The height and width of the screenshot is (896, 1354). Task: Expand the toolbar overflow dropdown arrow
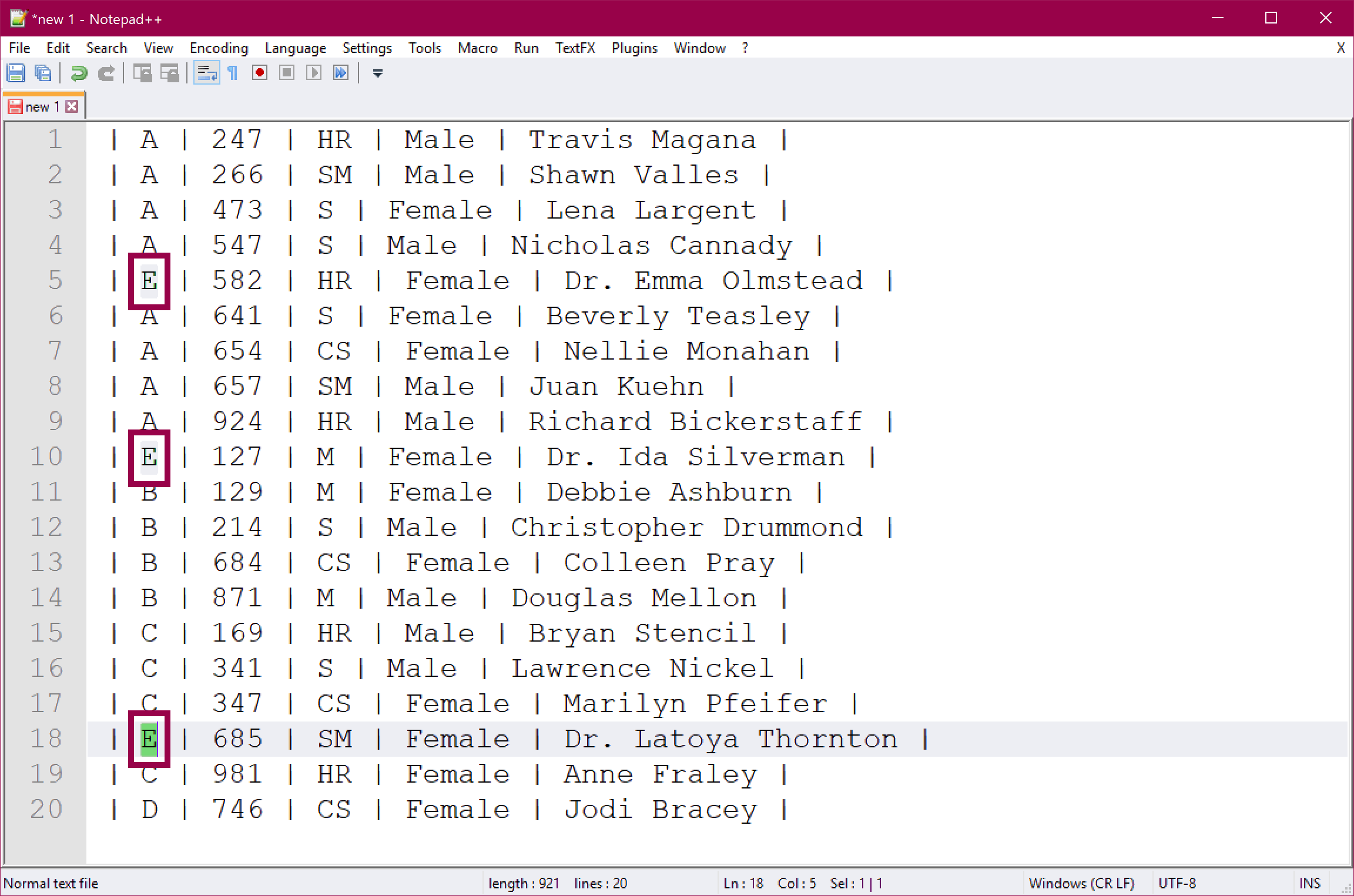(x=378, y=73)
